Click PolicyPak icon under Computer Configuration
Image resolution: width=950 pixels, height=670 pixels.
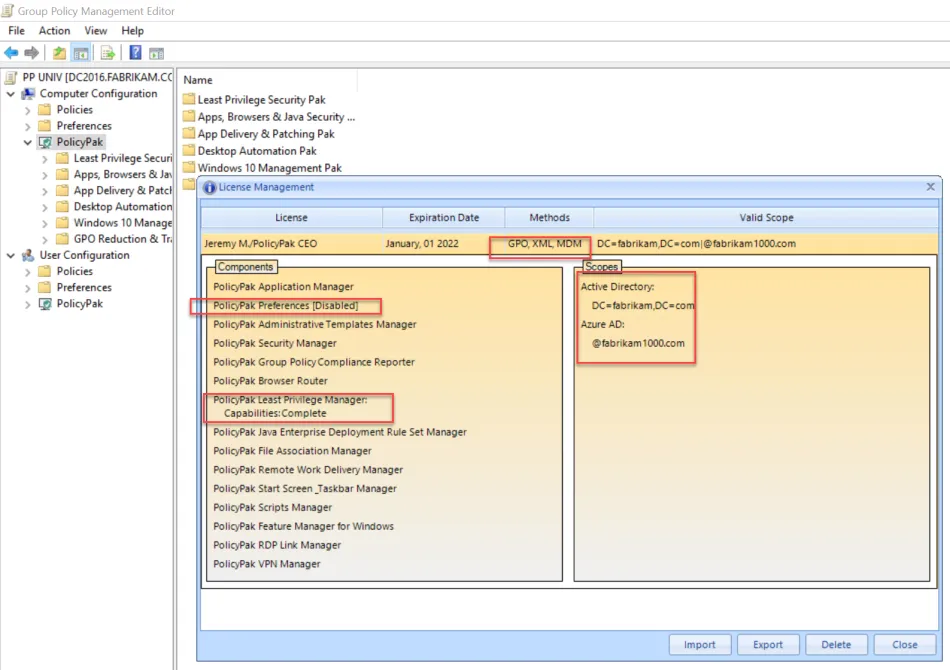click(x=45, y=142)
